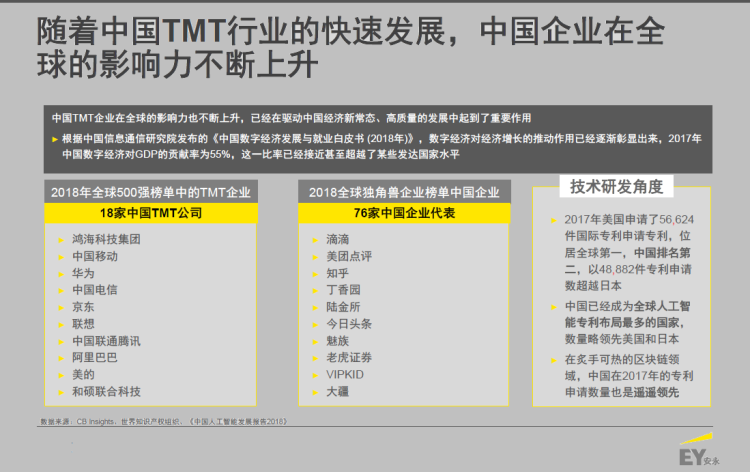Click yellow bullet arrow beside '2017年美国申请了'
Viewport: 750px width, 472px height.
(553, 220)
